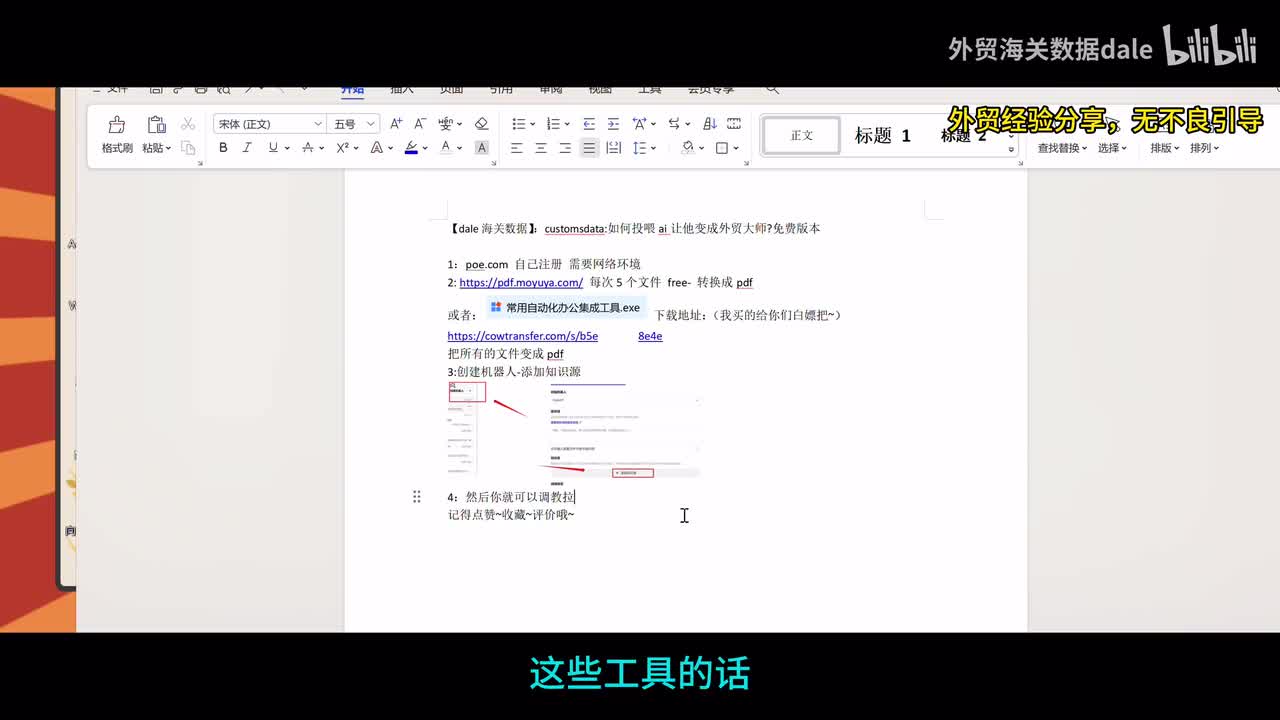Open the 排版 layout menu
This screenshot has width=1280, height=720.
(1164, 148)
